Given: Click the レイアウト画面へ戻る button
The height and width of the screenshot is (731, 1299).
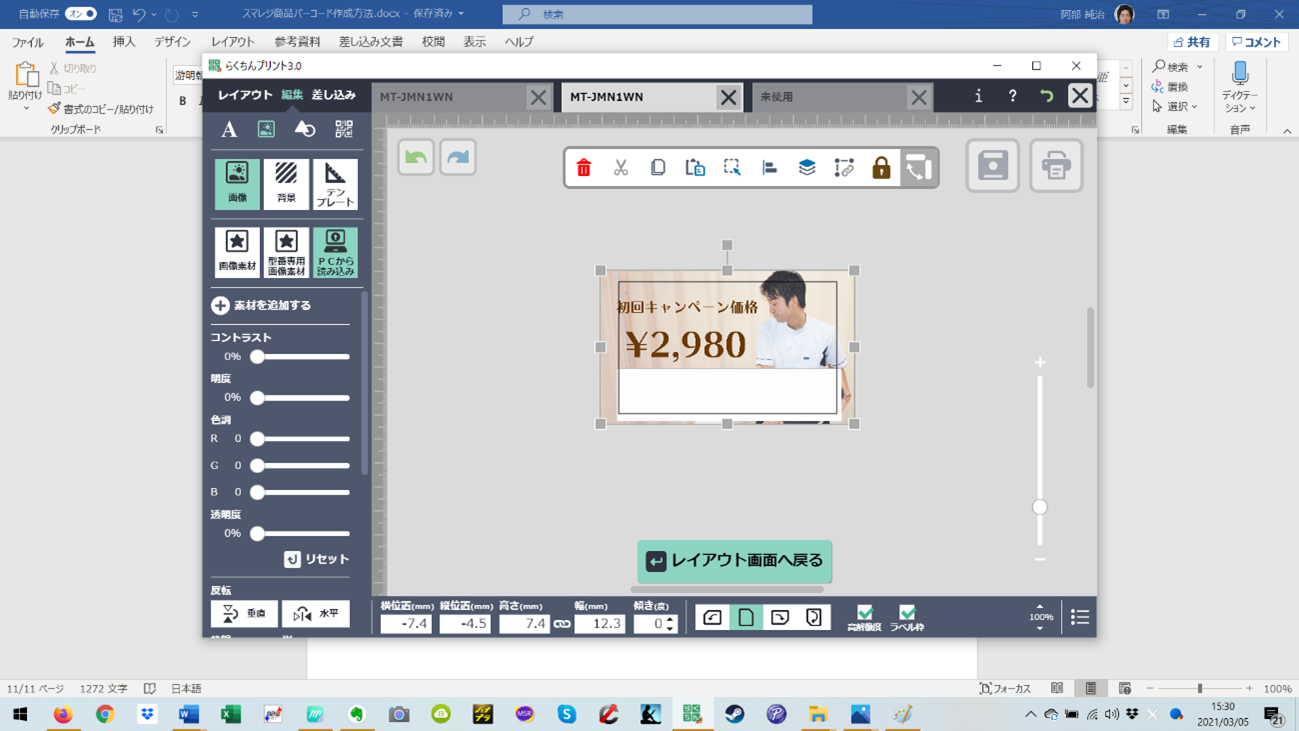Looking at the screenshot, I should pos(735,561).
